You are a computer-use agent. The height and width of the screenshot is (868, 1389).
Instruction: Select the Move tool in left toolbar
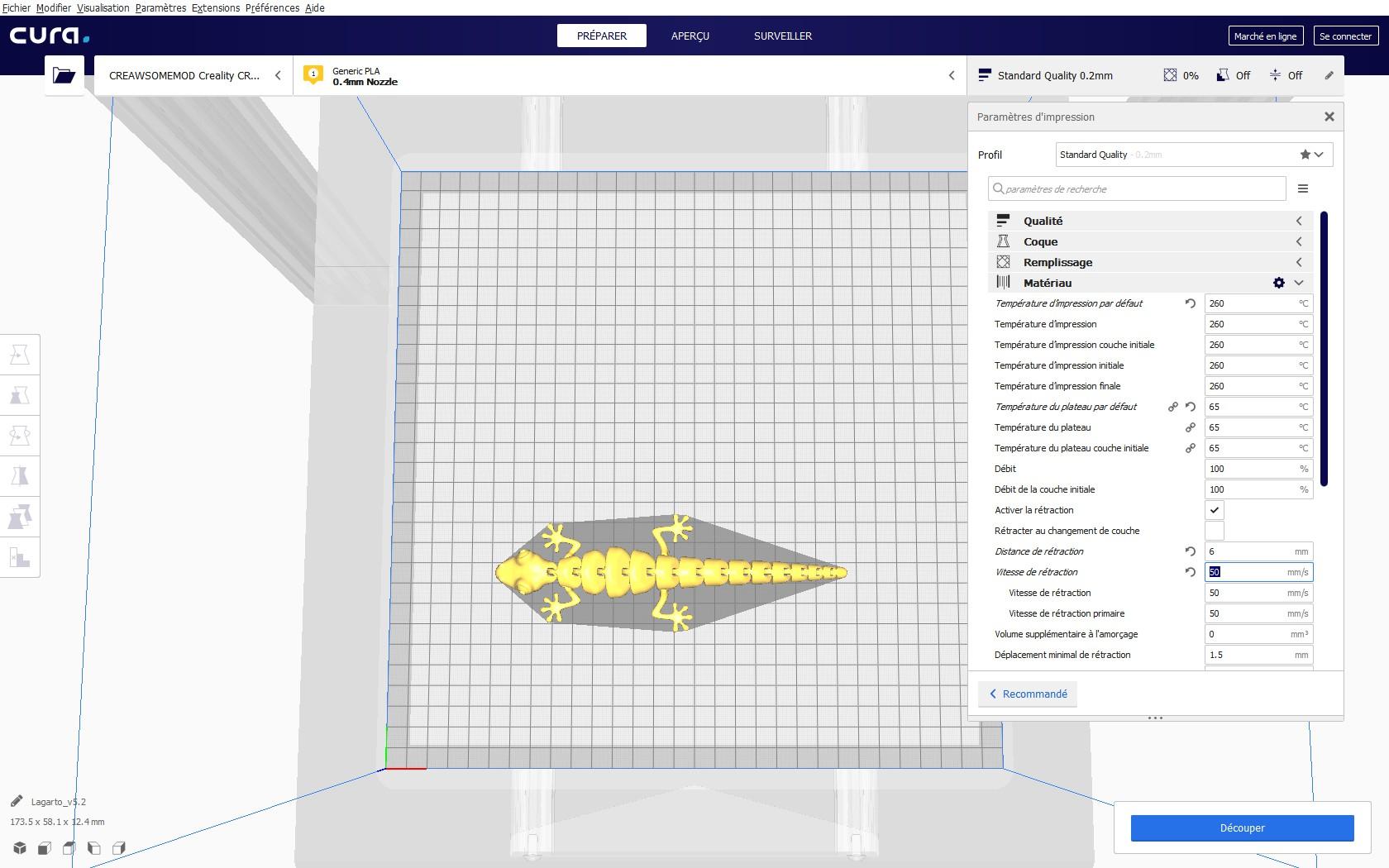tap(20, 355)
